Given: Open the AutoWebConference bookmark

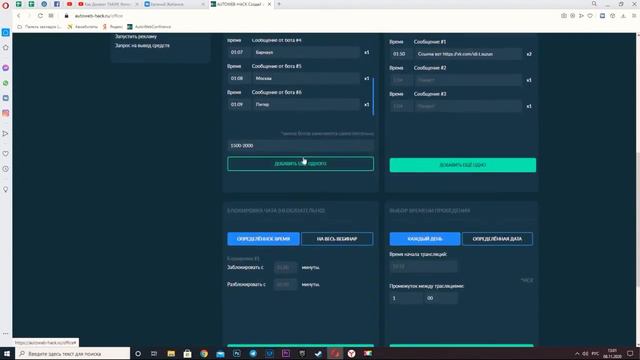Looking at the screenshot, I should click(x=149, y=27).
